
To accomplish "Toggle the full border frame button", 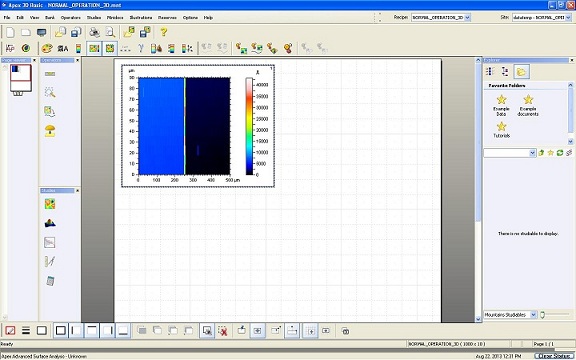I will (61, 331).
